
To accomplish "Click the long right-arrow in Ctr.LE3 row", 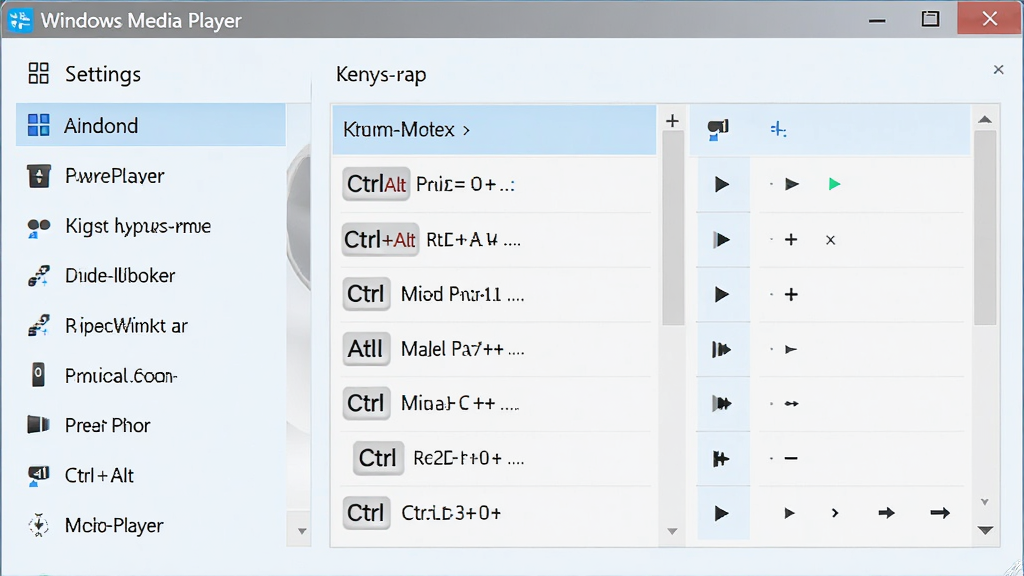I will (940, 513).
